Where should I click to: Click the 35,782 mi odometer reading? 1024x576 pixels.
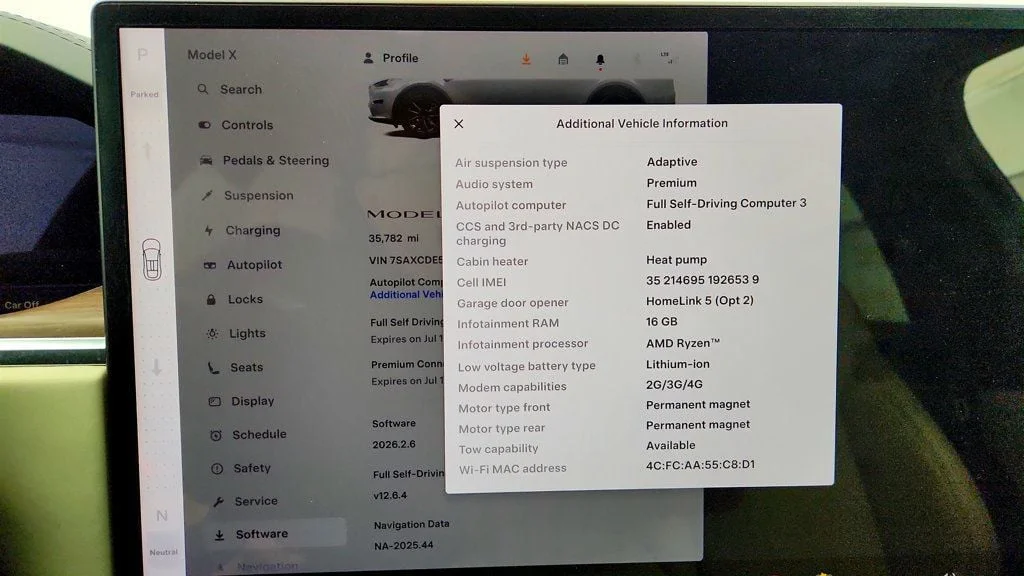pos(393,238)
